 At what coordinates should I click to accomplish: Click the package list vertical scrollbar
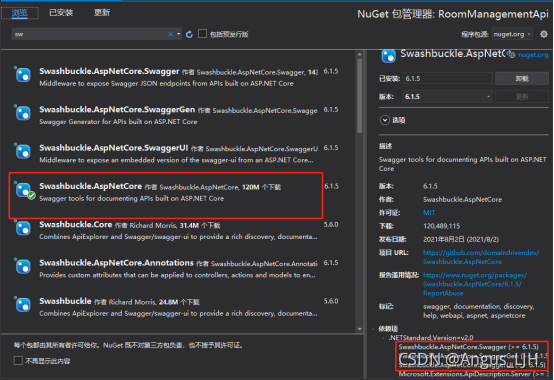click(x=359, y=95)
